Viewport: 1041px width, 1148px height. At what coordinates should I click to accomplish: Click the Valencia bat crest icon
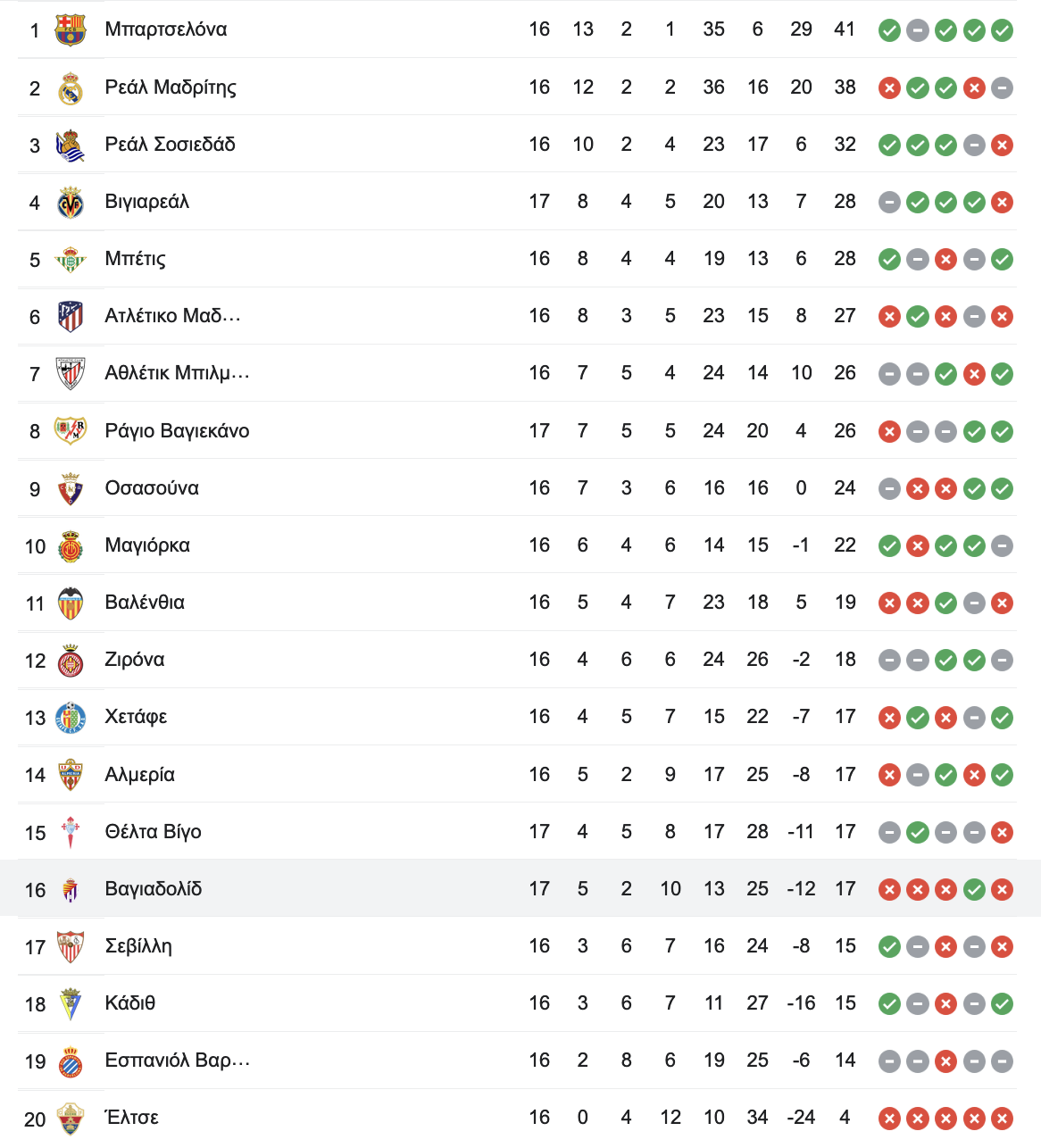click(x=71, y=603)
